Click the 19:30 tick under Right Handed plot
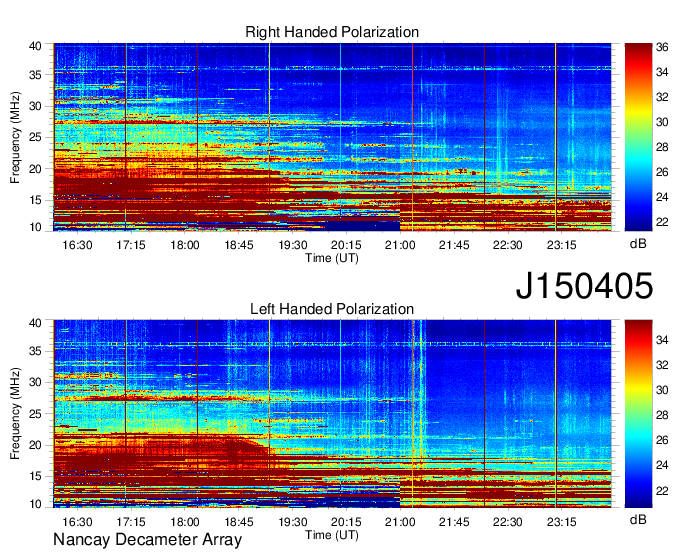The height and width of the screenshot is (552, 680). tap(292, 245)
